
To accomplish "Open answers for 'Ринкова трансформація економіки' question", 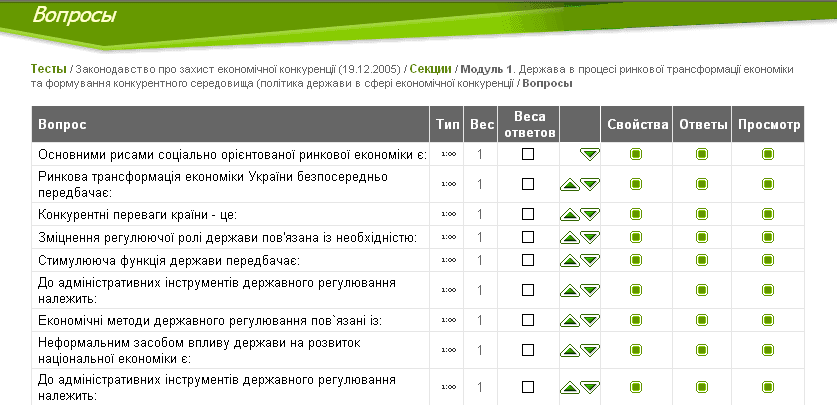I will (702, 184).
